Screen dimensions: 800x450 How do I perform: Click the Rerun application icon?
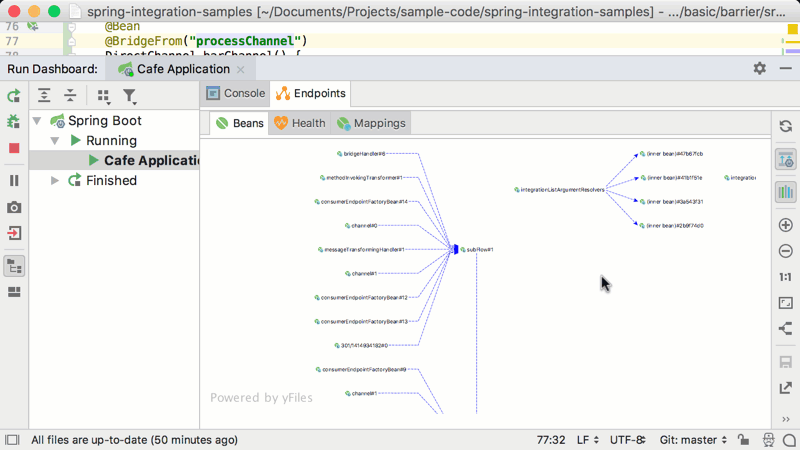[x=14, y=96]
